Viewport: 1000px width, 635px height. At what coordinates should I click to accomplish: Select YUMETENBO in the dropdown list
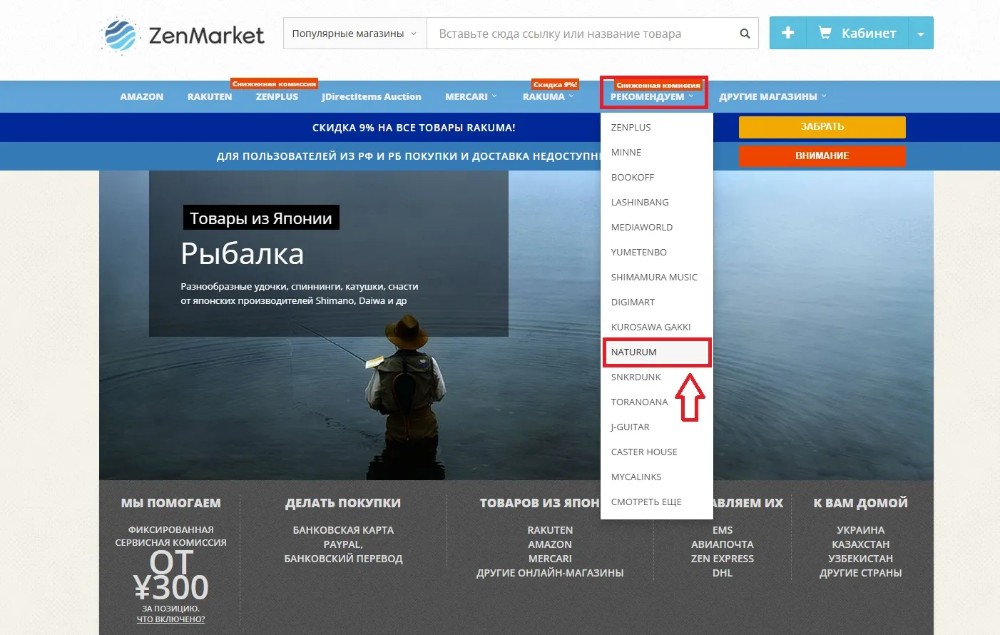point(656,252)
